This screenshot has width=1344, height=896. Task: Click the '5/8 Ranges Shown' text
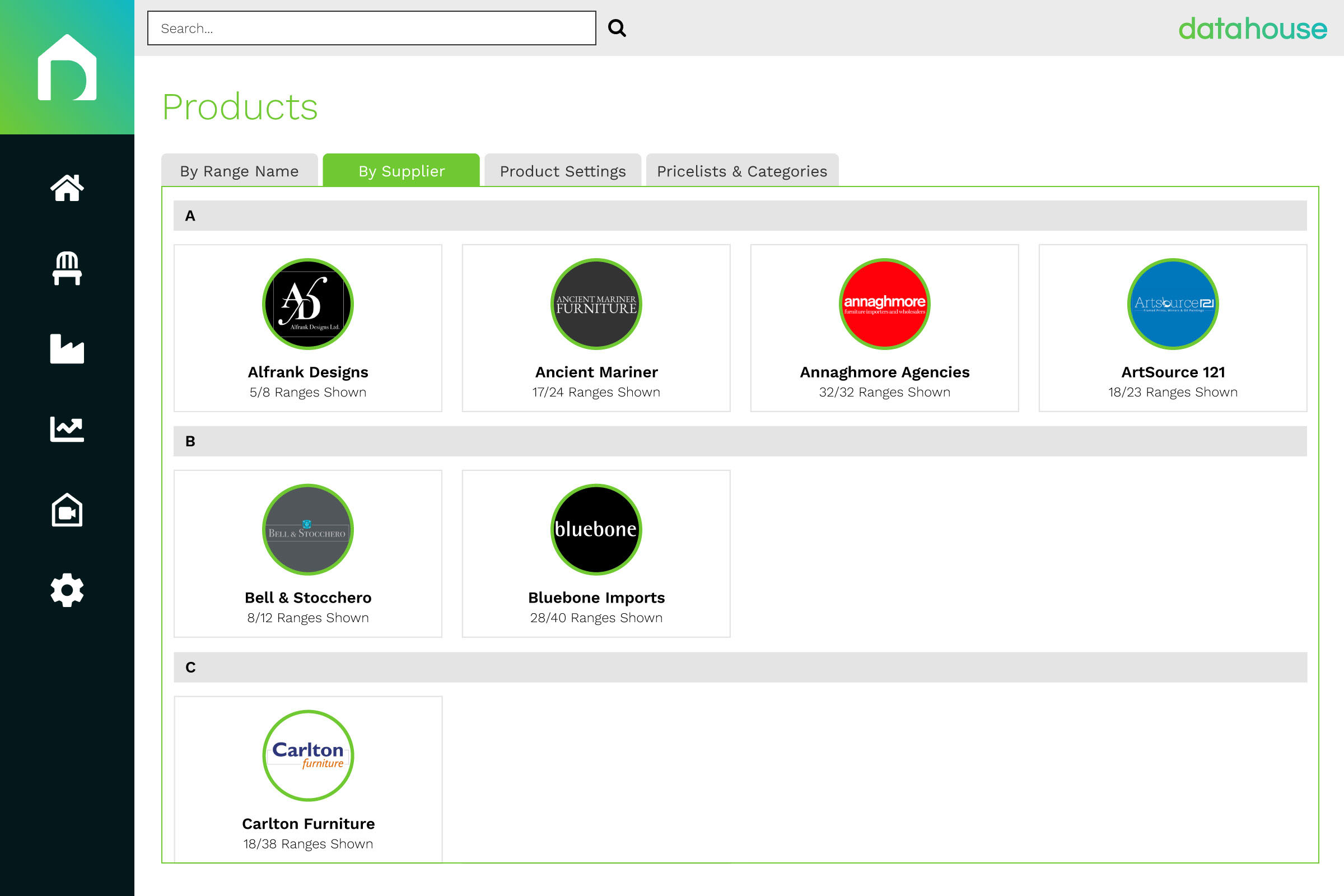pyautogui.click(x=308, y=392)
